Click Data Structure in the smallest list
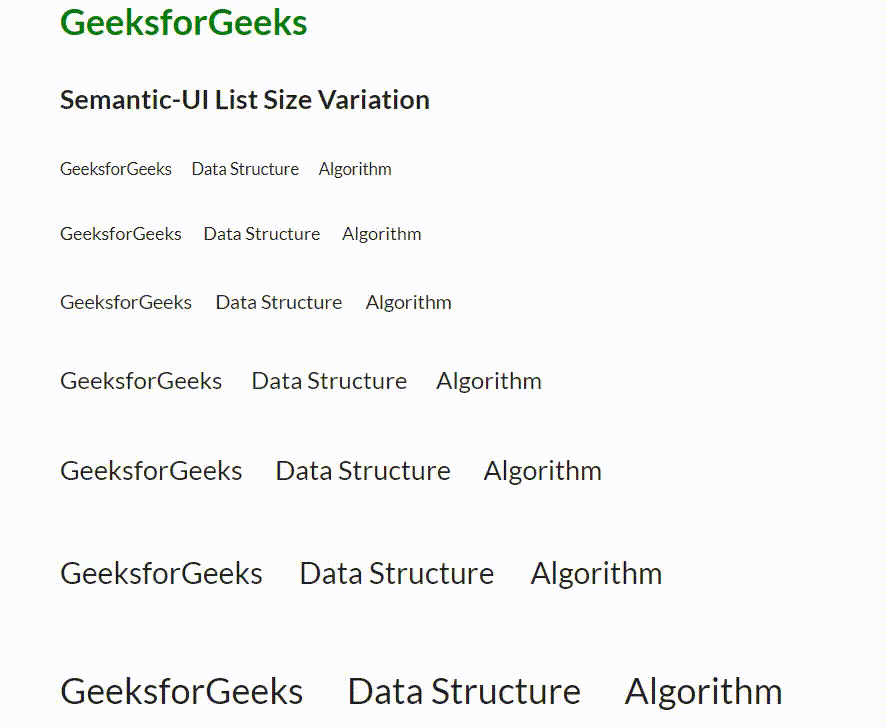This screenshot has height=728, width=886. 245,169
